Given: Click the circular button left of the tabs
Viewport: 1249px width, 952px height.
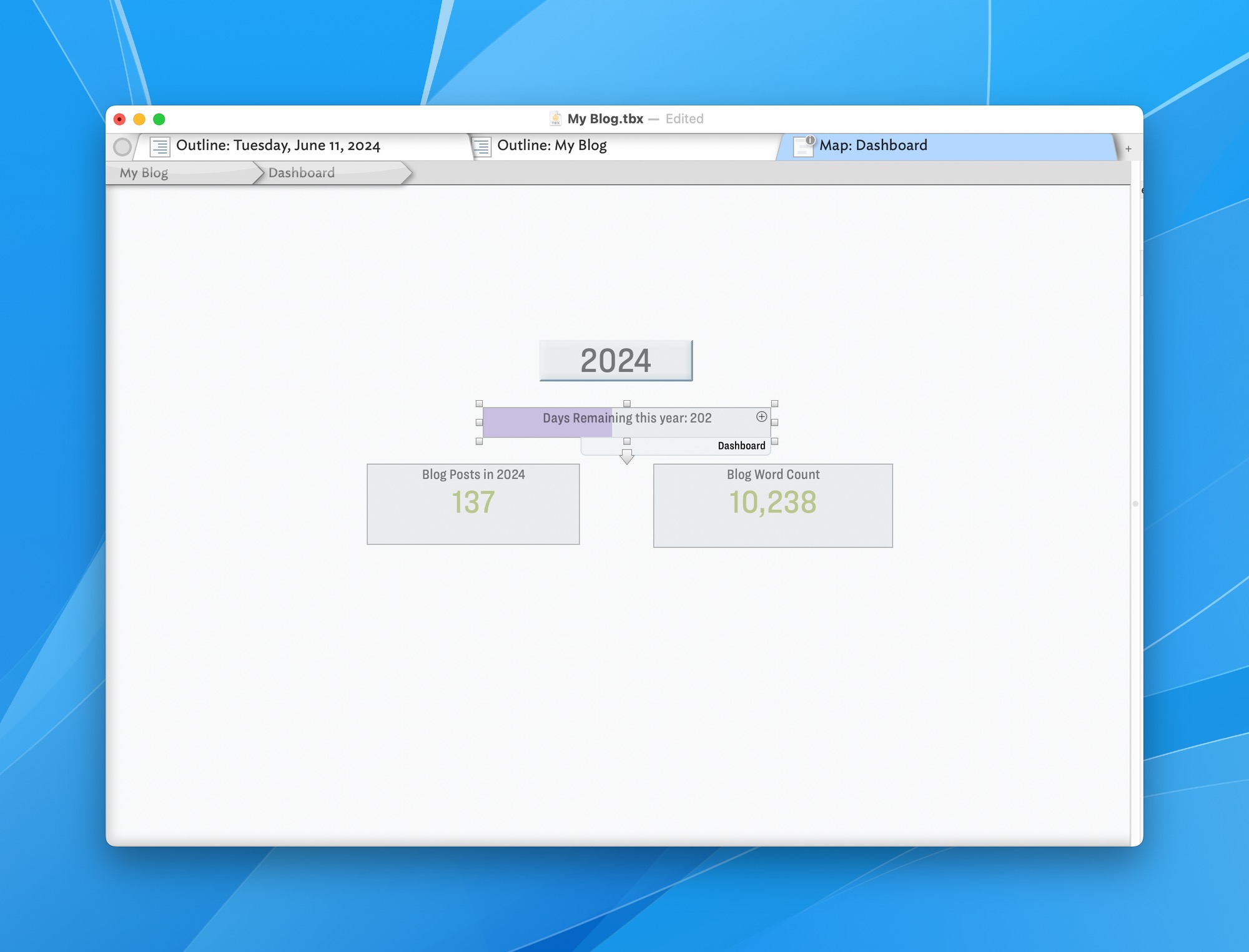Looking at the screenshot, I should click(x=122, y=147).
